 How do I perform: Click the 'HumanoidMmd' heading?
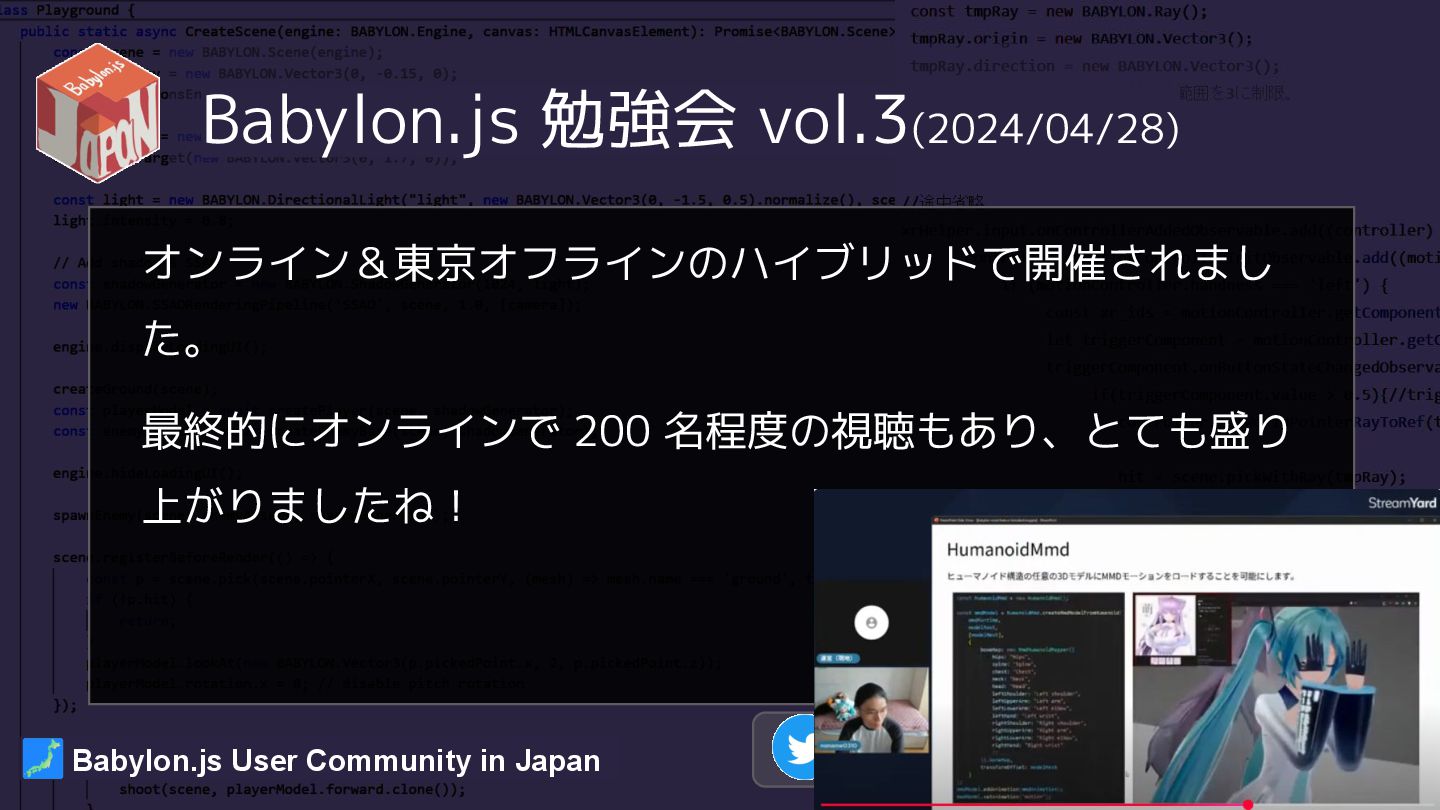(x=1007, y=549)
